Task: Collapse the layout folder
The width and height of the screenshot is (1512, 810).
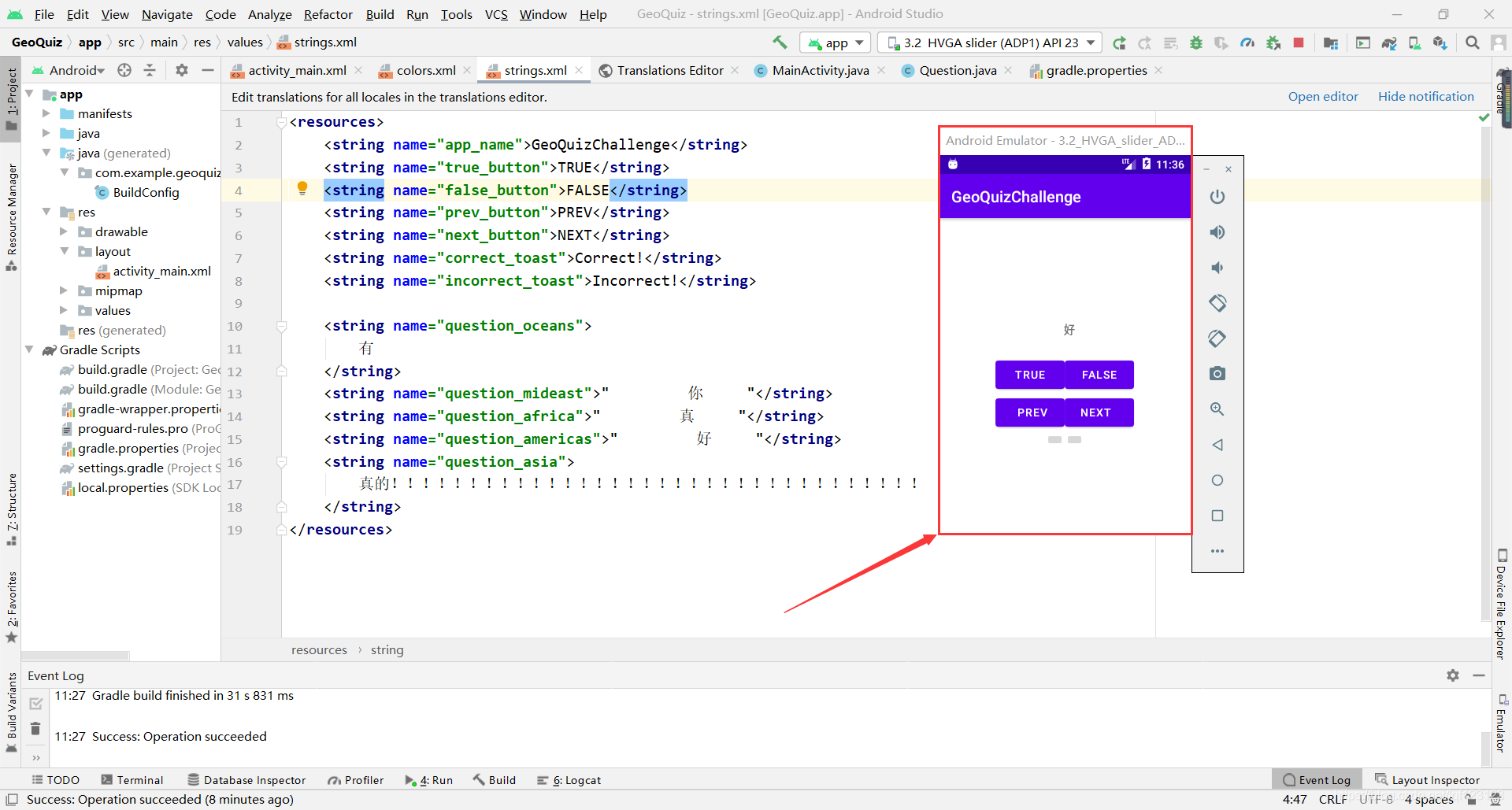Action: 64,251
